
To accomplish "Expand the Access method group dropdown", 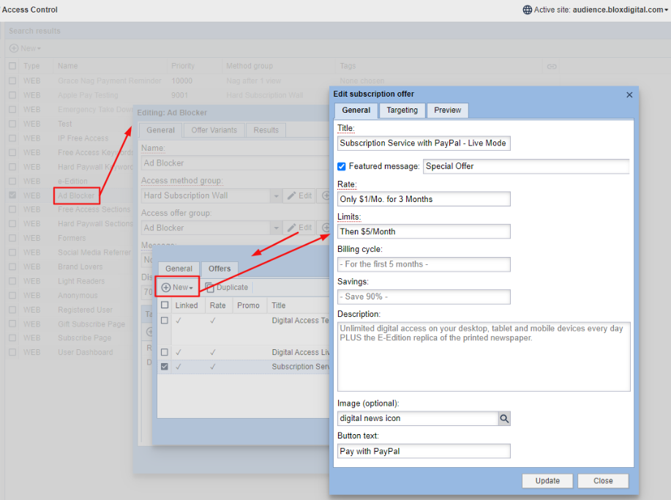I will (274, 196).
